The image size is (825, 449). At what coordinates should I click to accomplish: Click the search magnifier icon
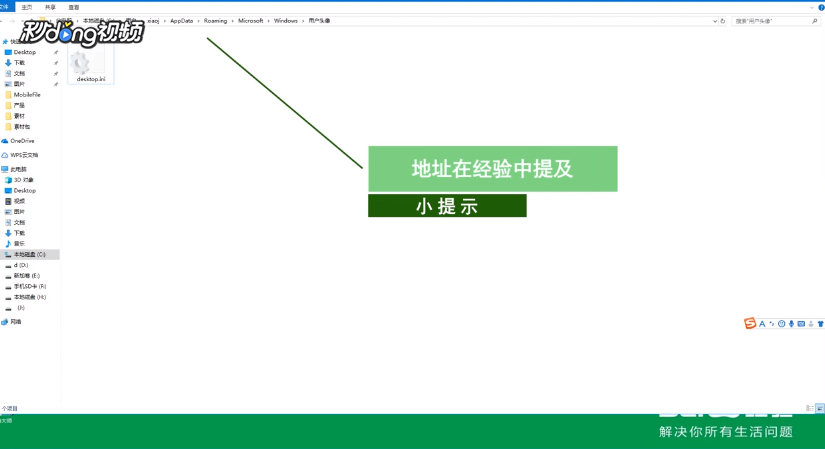point(814,21)
